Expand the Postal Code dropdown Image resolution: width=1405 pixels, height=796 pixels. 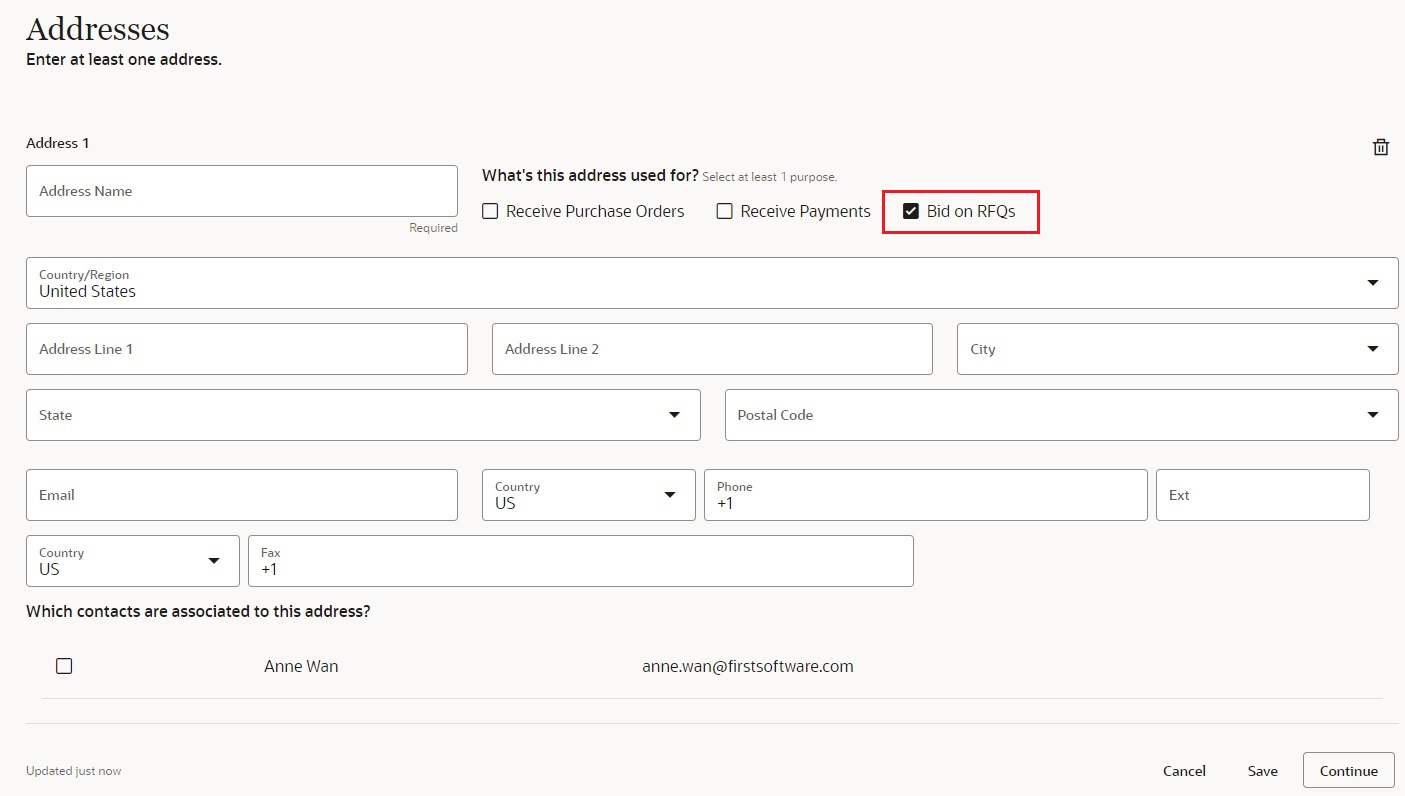point(1061,415)
